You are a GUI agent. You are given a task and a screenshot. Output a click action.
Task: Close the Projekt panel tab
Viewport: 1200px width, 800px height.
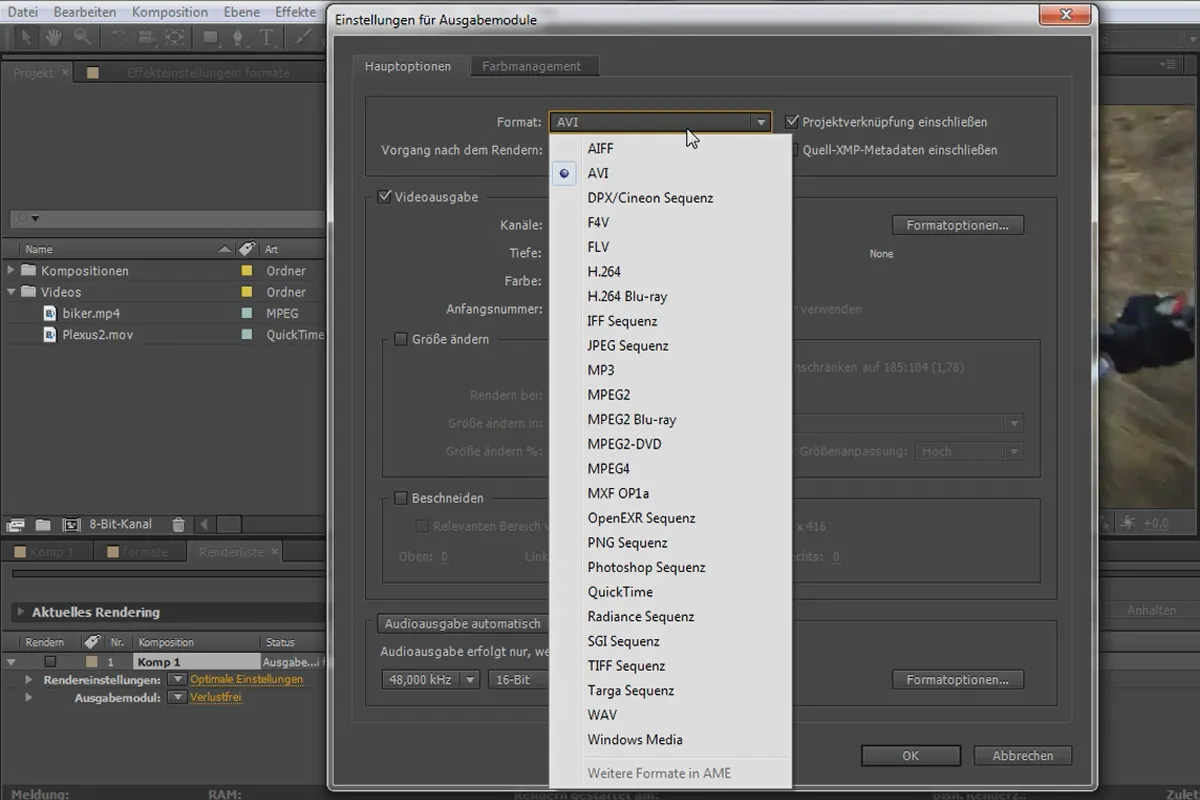click(x=65, y=73)
